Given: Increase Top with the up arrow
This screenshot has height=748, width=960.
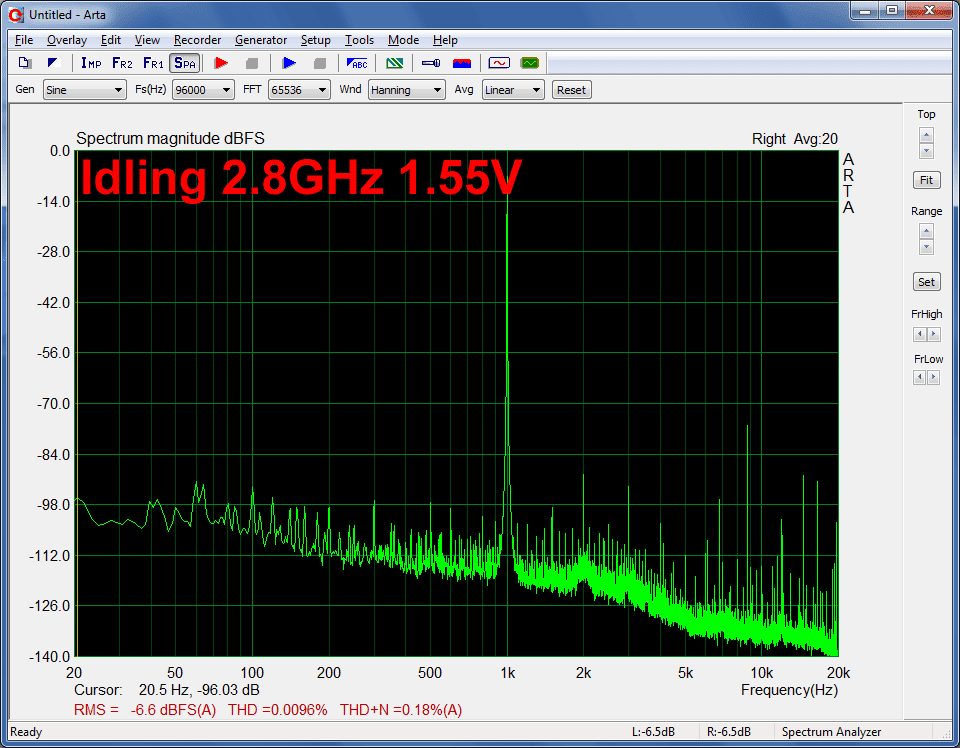Looking at the screenshot, I should point(926,135).
